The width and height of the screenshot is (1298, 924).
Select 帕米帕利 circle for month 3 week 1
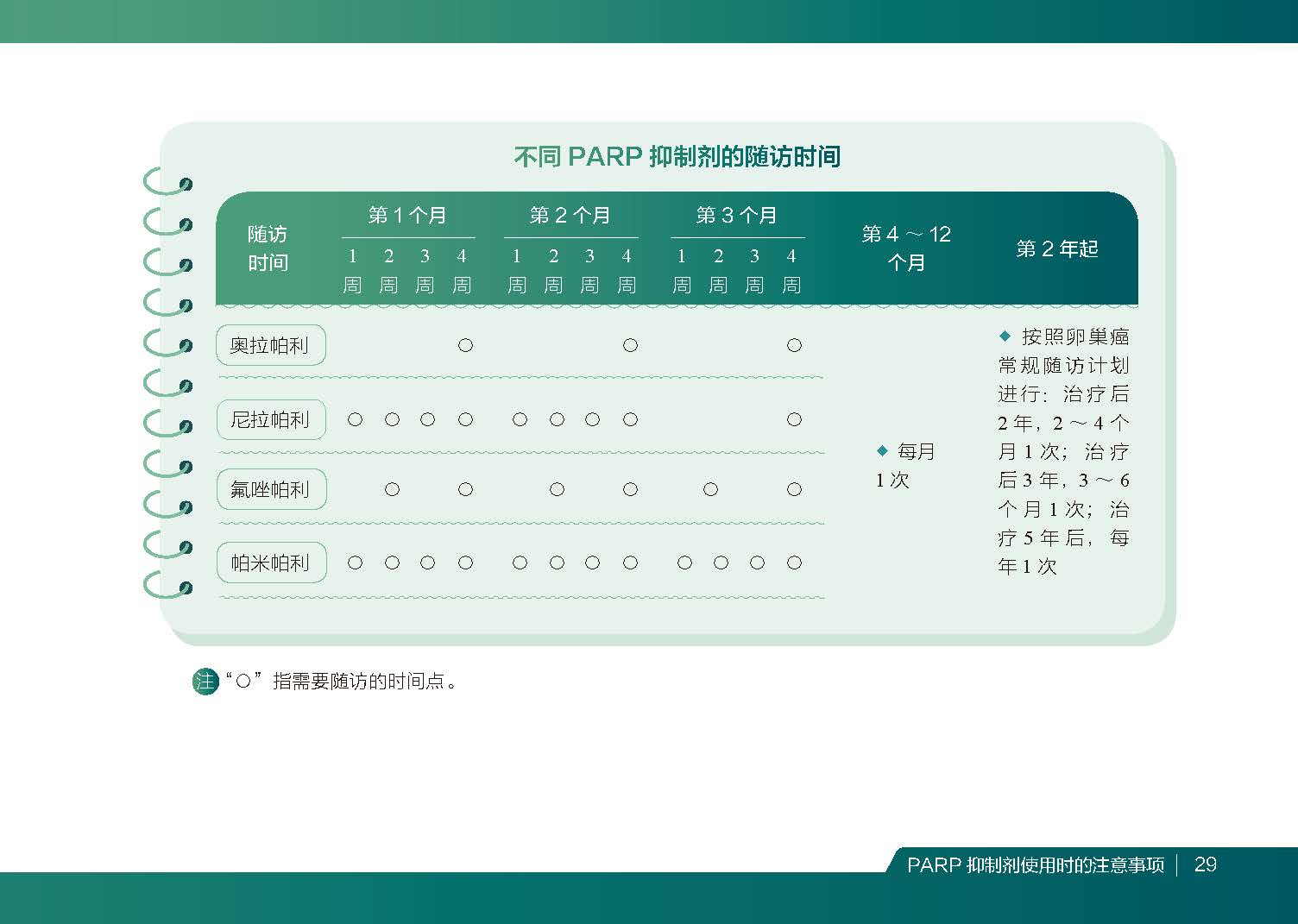[684, 563]
